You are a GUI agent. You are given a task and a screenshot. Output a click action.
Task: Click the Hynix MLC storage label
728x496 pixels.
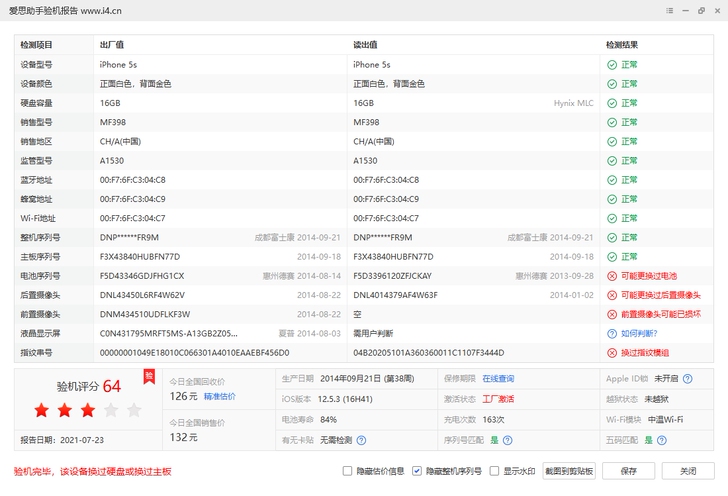pyautogui.click(x=574, y=103)
